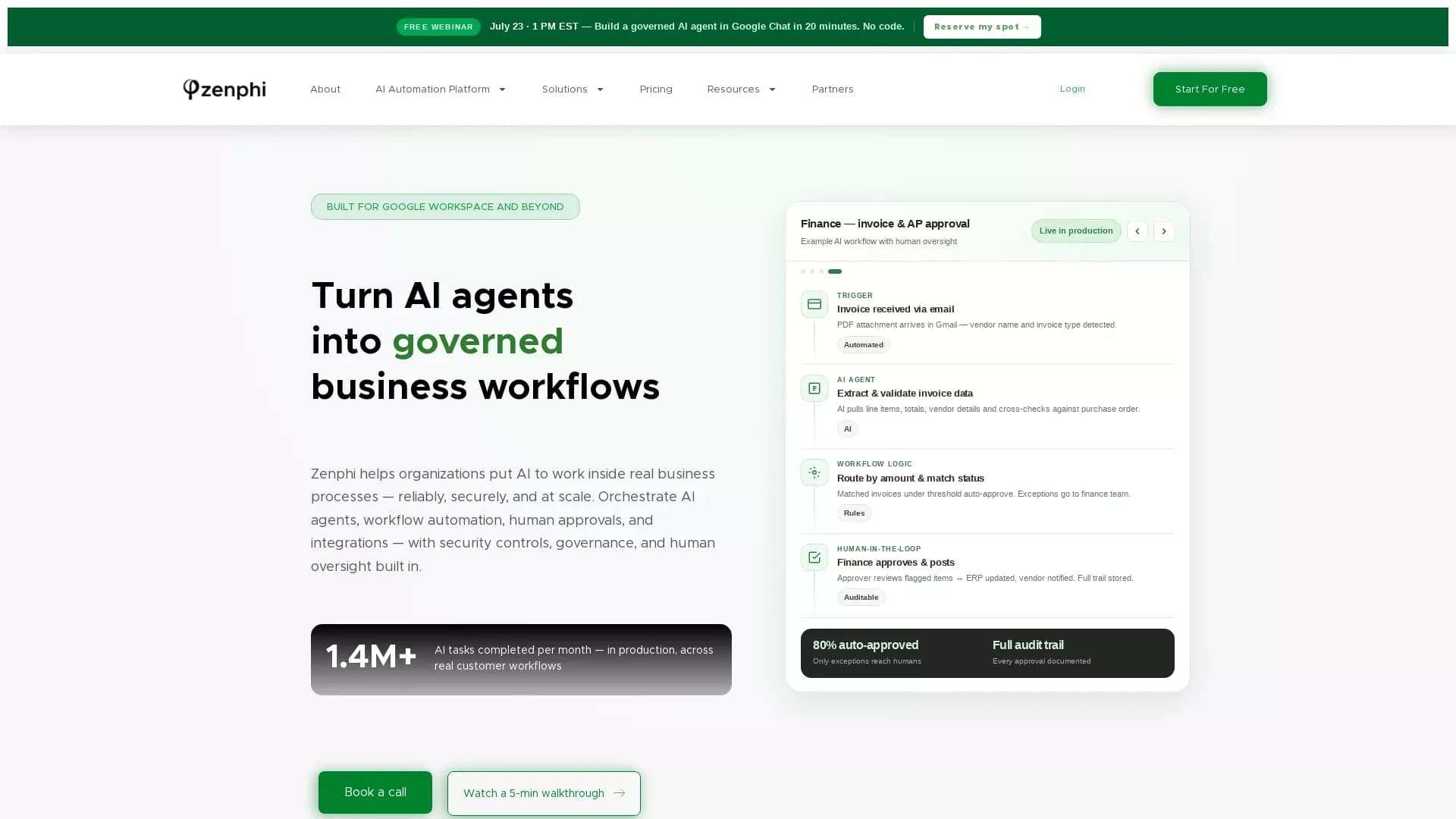Viewport: 1456px width, 819px height.
Task: Select the AI Agent step icon
Action: [814, 388]
